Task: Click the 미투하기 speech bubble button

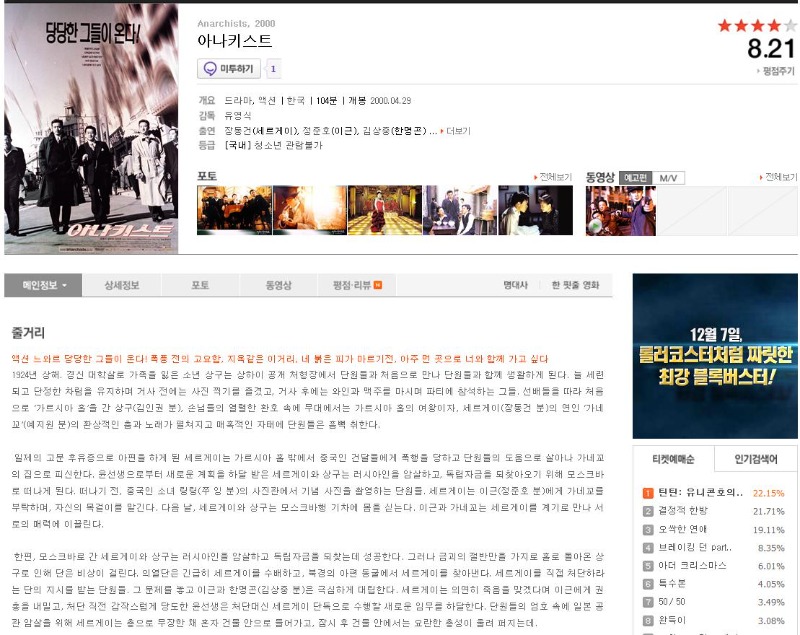Action: [229, 69]
